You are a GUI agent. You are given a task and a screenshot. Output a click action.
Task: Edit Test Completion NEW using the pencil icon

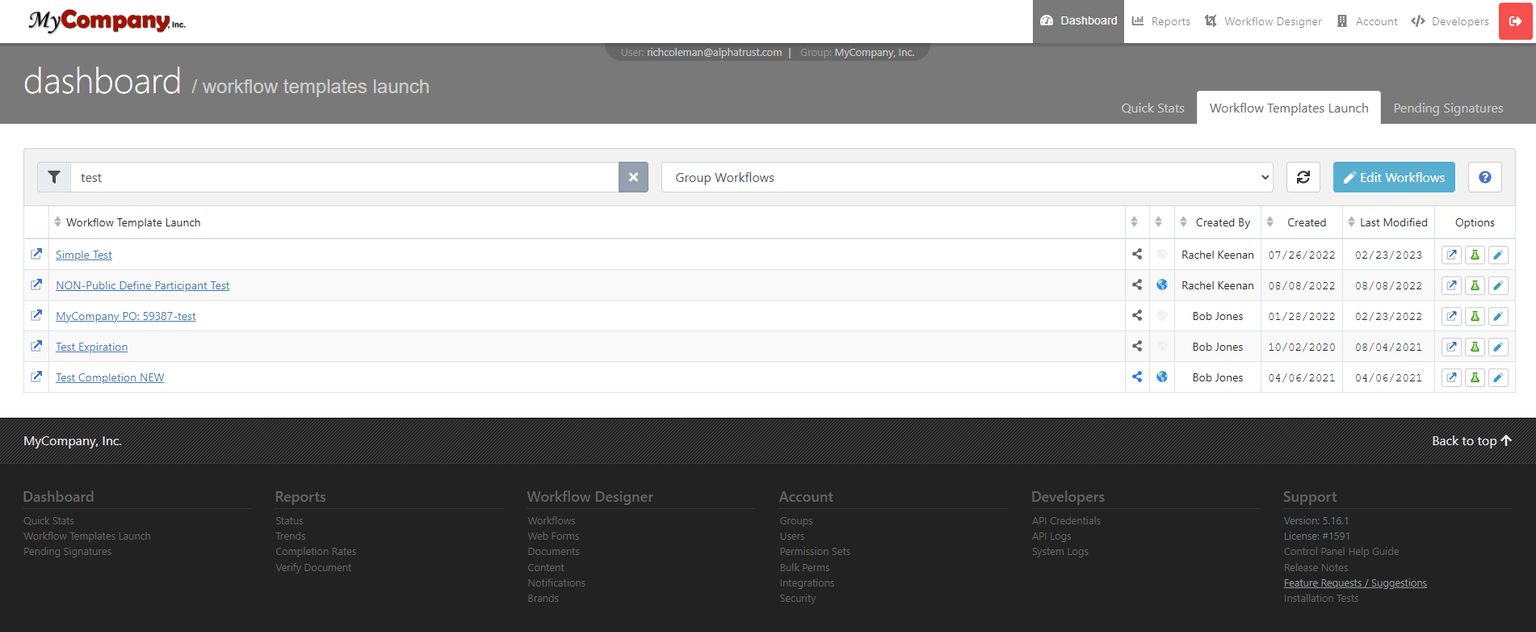pyautogui.click(x=1497, y=377)
